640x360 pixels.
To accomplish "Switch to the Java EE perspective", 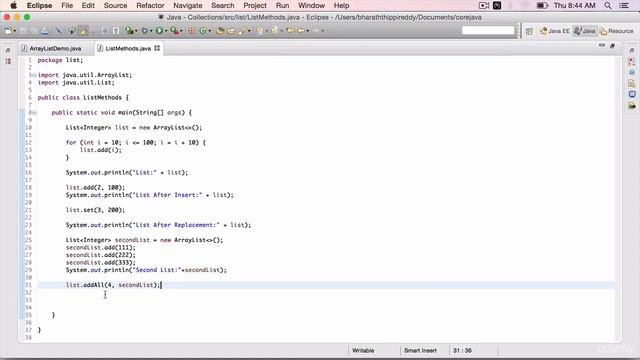I will tap(554, 31).
